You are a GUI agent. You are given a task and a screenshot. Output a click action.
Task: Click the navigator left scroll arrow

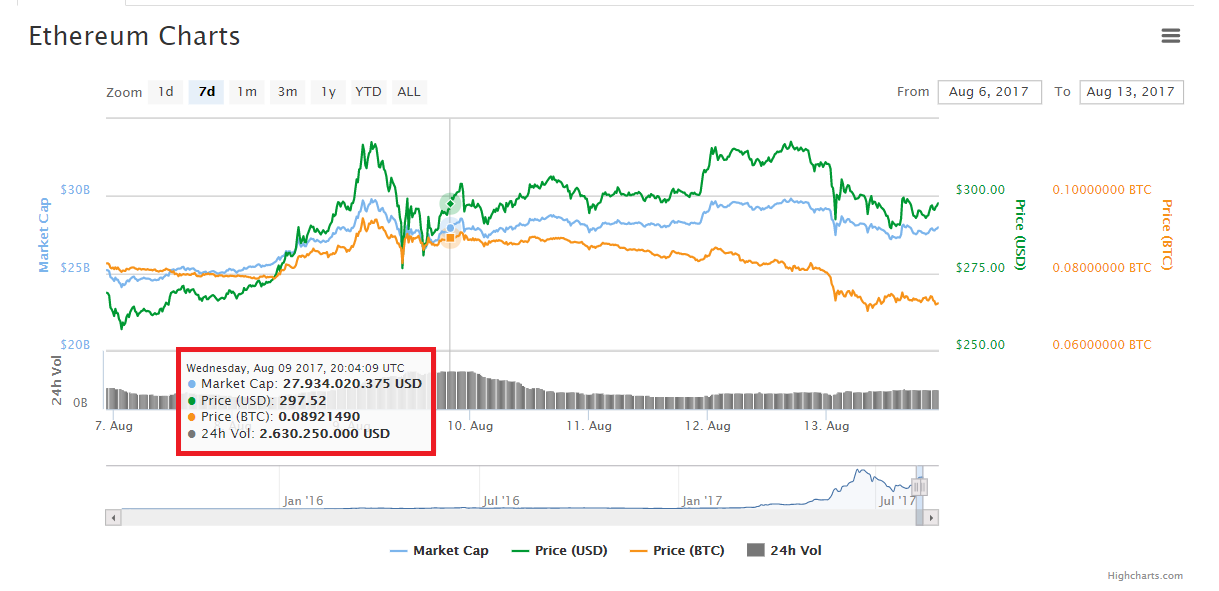(113, 518)
